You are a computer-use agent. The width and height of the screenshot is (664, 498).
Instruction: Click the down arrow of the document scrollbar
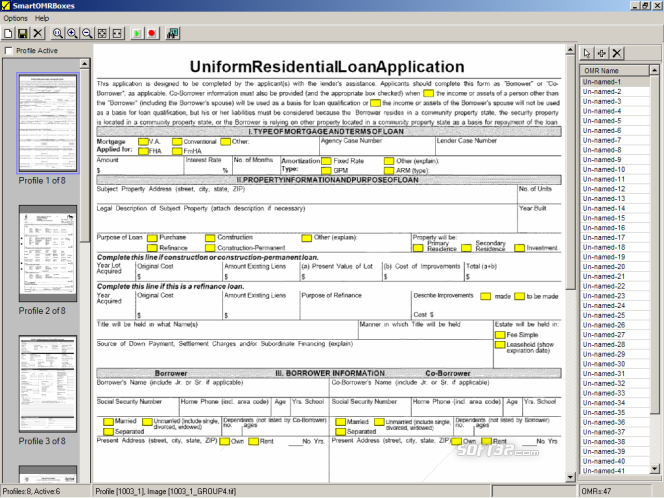click(x=570, y=477)
